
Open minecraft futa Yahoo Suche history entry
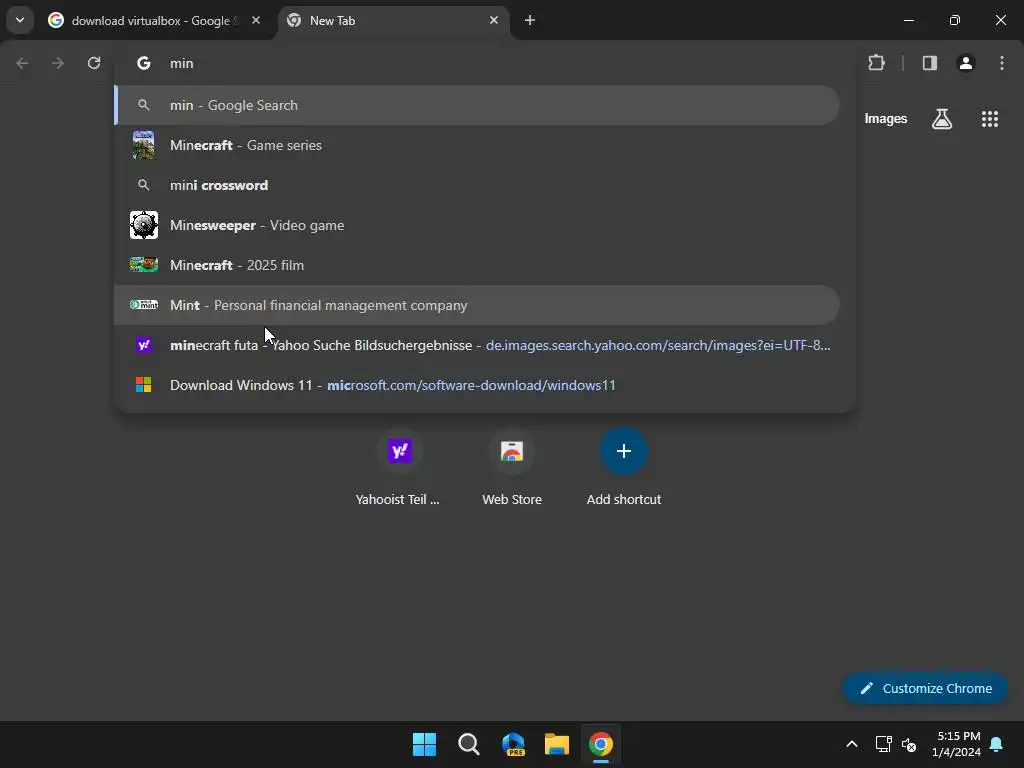[x=477, y=345]
